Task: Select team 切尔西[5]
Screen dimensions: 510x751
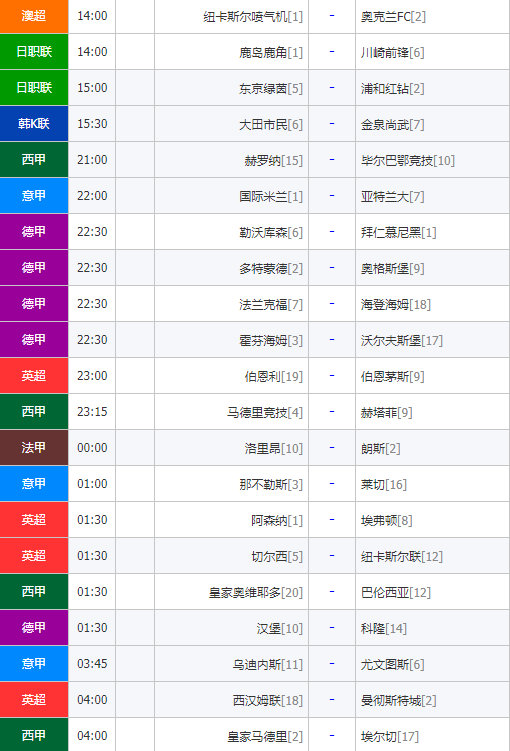Action: [277, 556]
